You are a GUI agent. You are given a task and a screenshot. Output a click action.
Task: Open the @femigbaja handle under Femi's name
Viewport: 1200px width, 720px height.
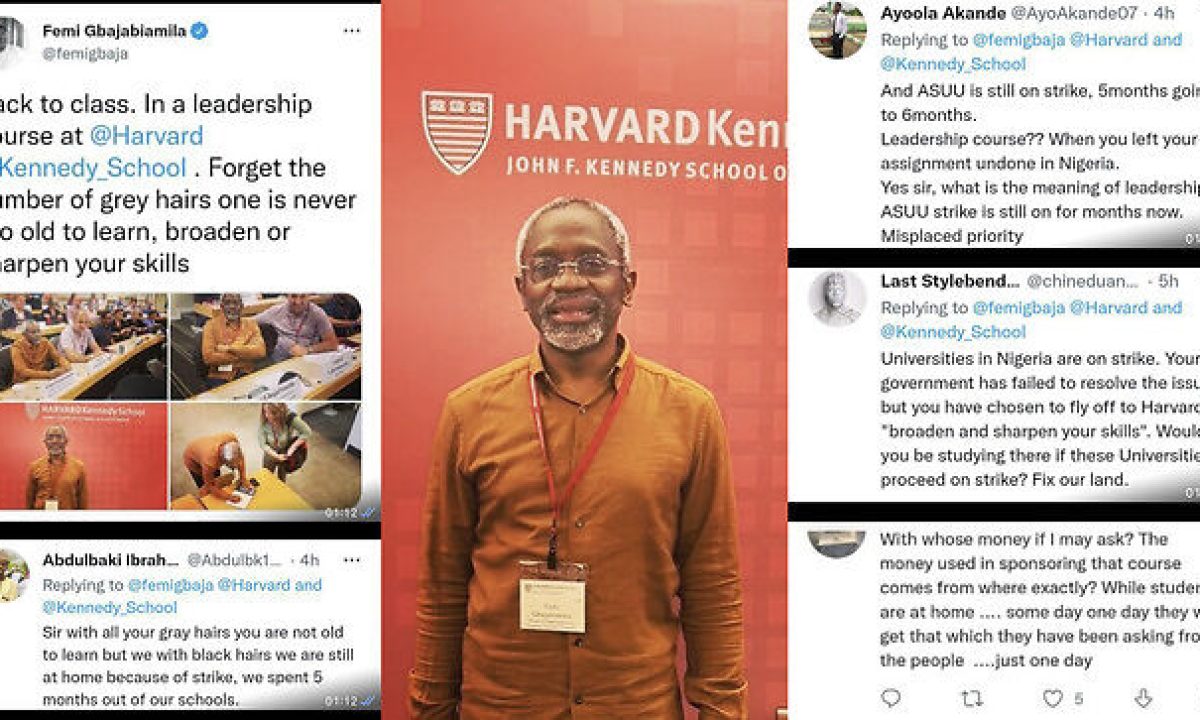point(85,54)
